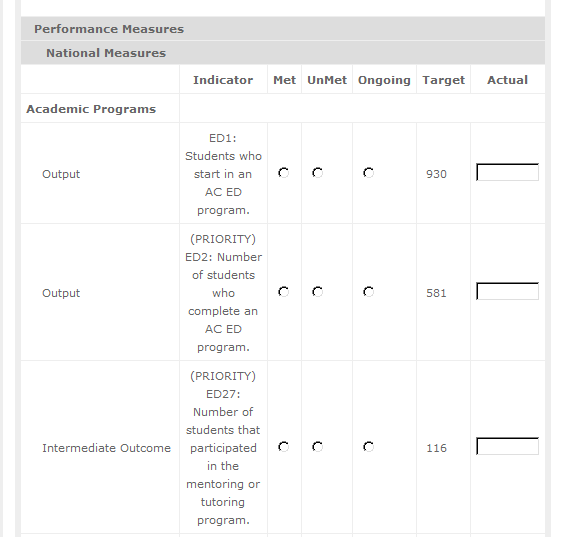This screenshot has width=561, height=537.
Task: Select Met for ED1 students indicator
Action: pos(284,173)
